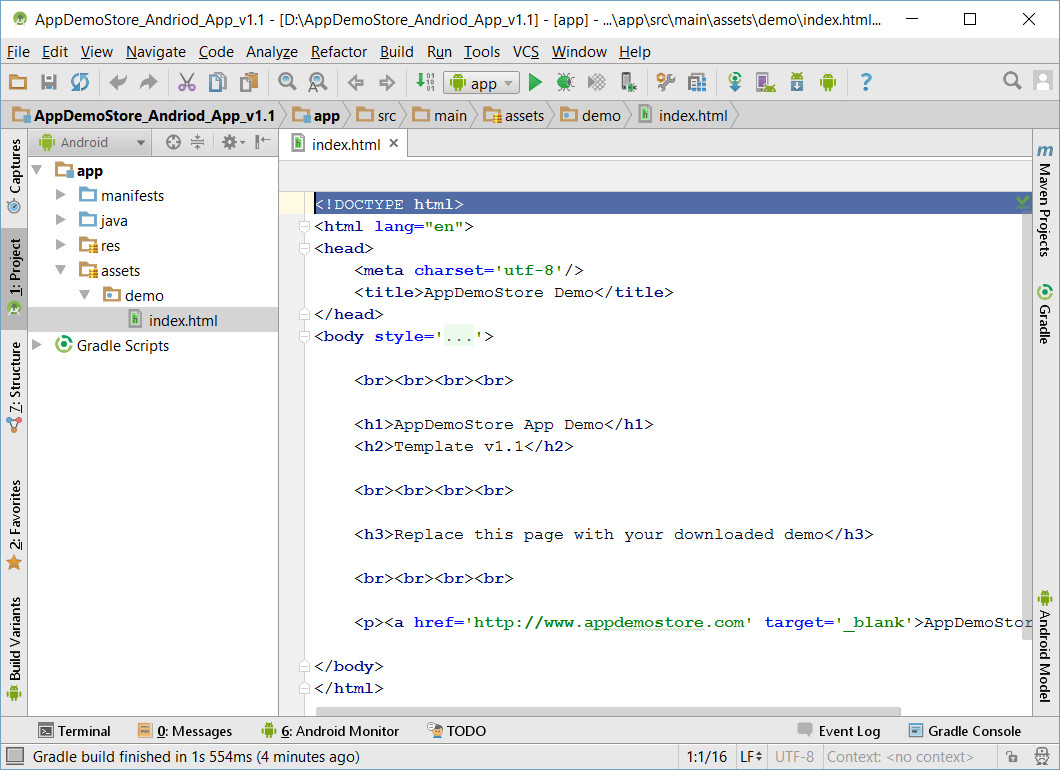
Task: Click the Make Project icon
Action: (x=425, y=82)
